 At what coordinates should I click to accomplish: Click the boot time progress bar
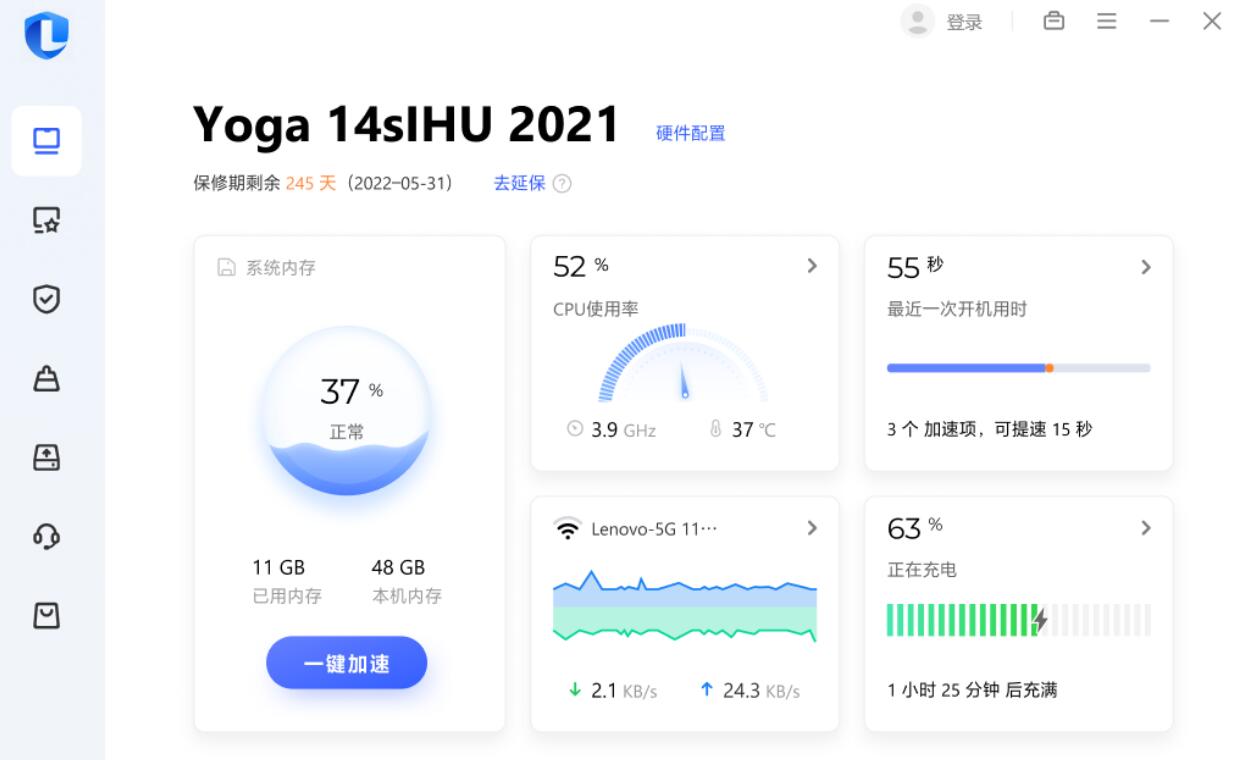tap(1018, 368)
